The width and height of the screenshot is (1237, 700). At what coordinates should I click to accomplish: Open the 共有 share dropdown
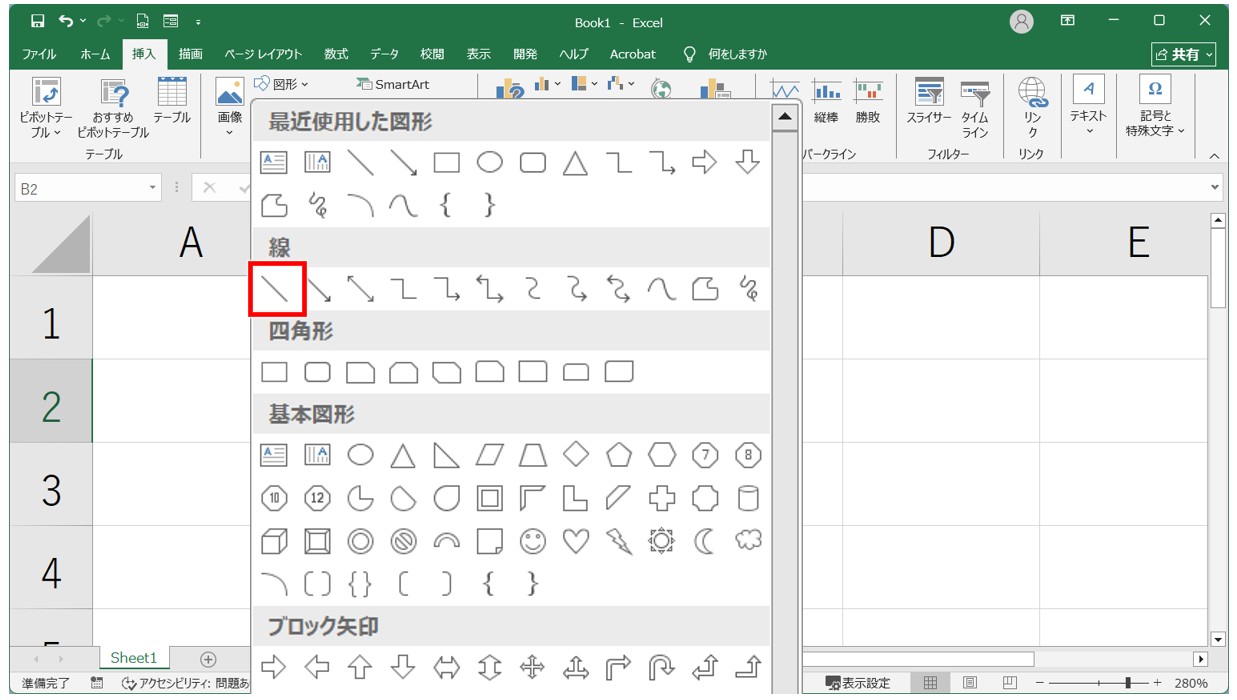(1184, 54)
